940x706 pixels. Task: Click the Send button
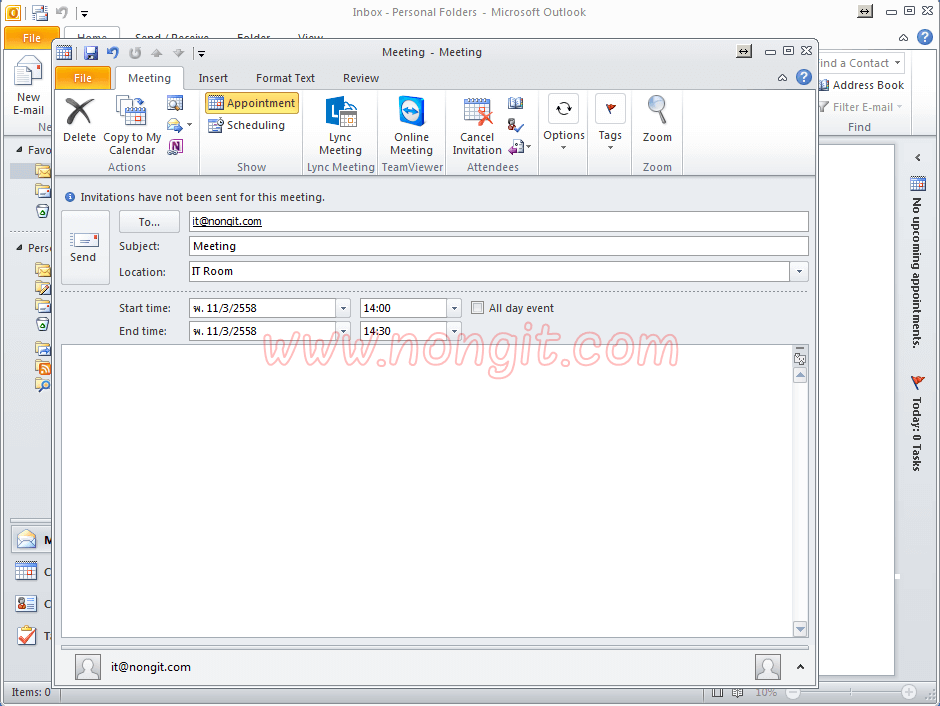coord(85,247)
